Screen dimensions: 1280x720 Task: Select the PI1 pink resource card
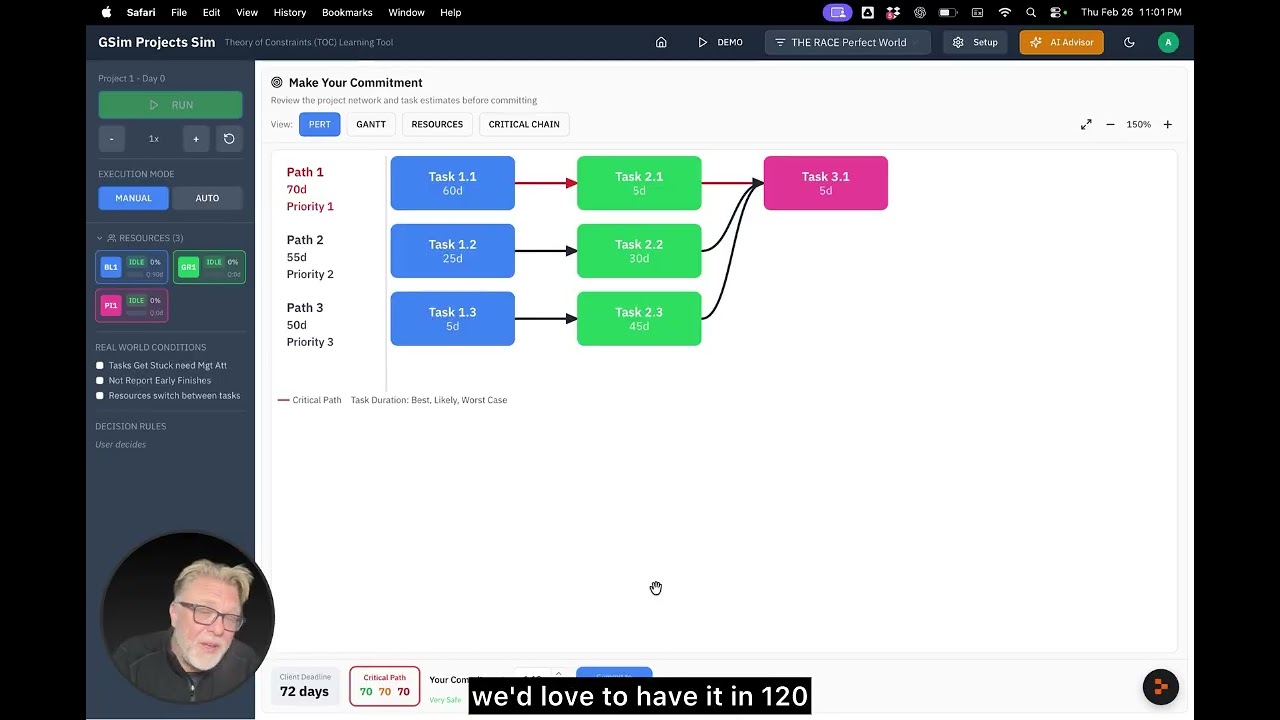(x=131, y=305)
